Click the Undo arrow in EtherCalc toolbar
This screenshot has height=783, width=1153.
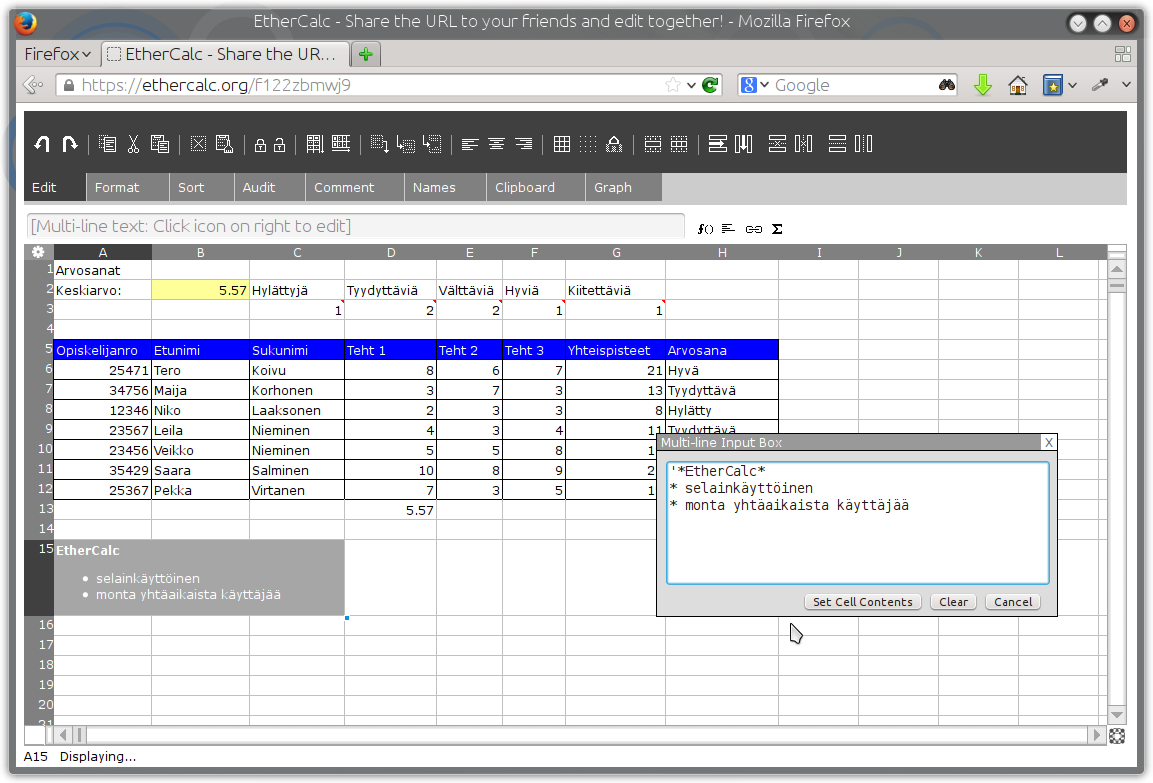[x=42, y=144]
